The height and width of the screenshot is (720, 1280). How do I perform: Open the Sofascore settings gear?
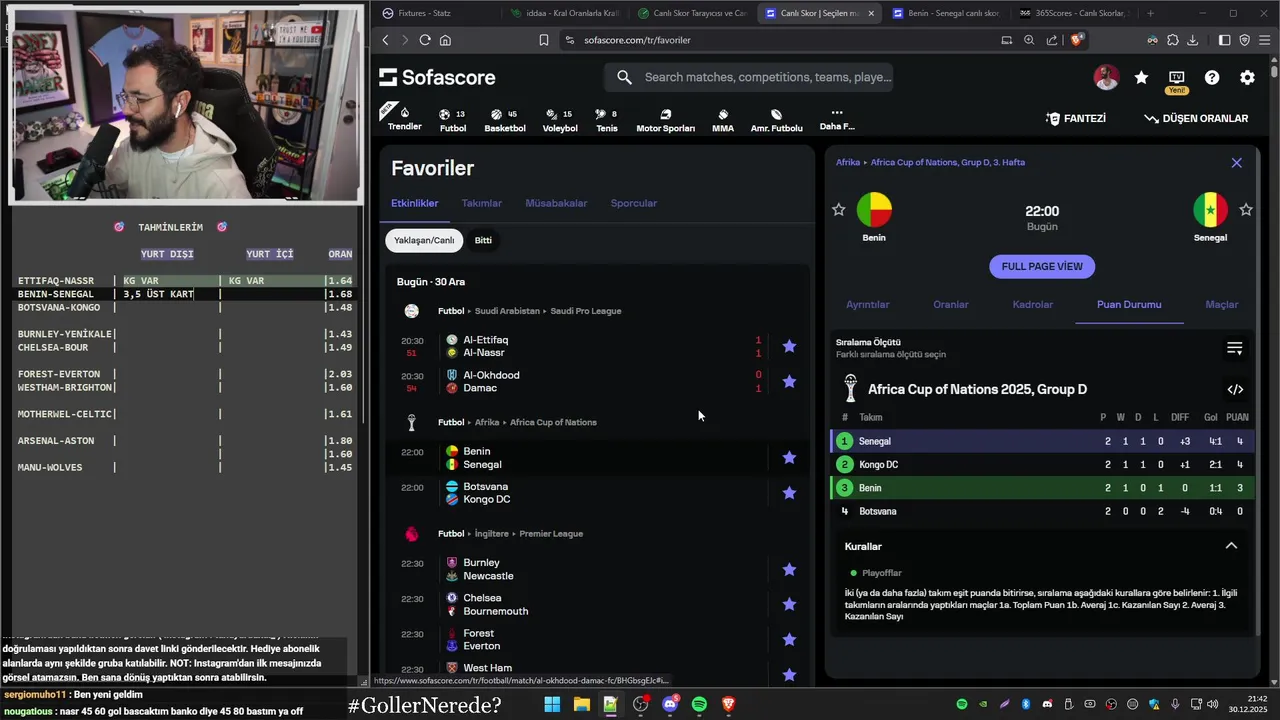pyautogui.click(x=1247, y=77)
